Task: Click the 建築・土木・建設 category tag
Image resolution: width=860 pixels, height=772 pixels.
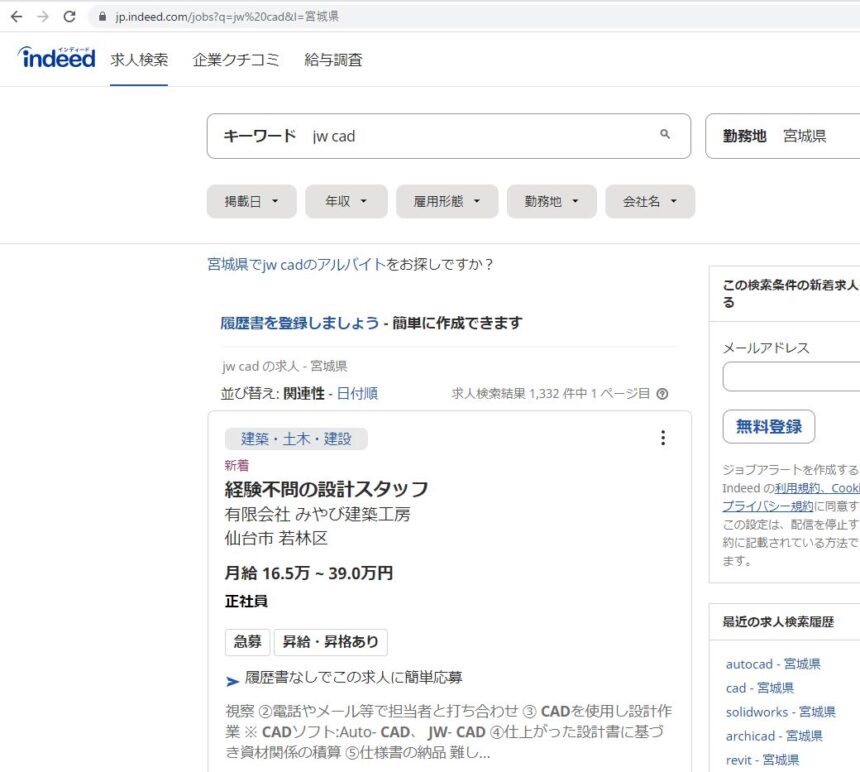Action: [x=296, y=439]
